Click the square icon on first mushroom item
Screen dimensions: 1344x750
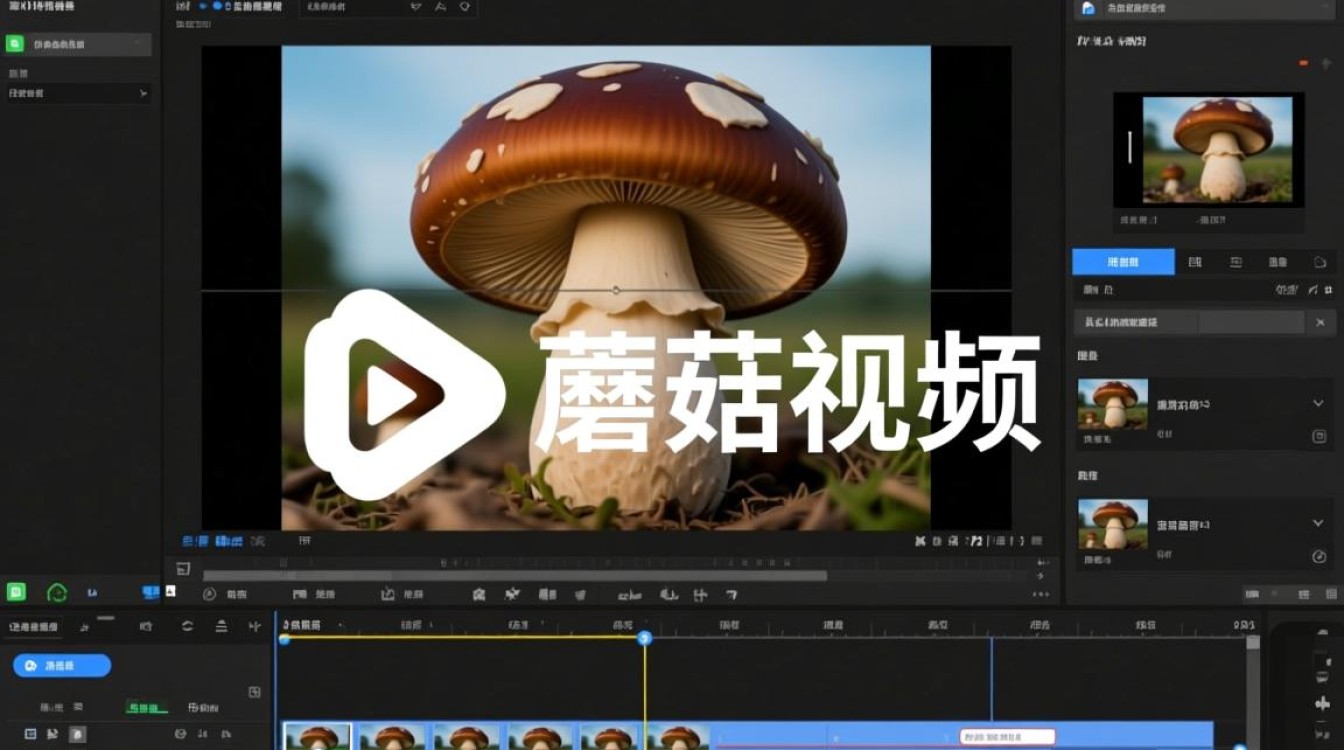pos(1319,436)
